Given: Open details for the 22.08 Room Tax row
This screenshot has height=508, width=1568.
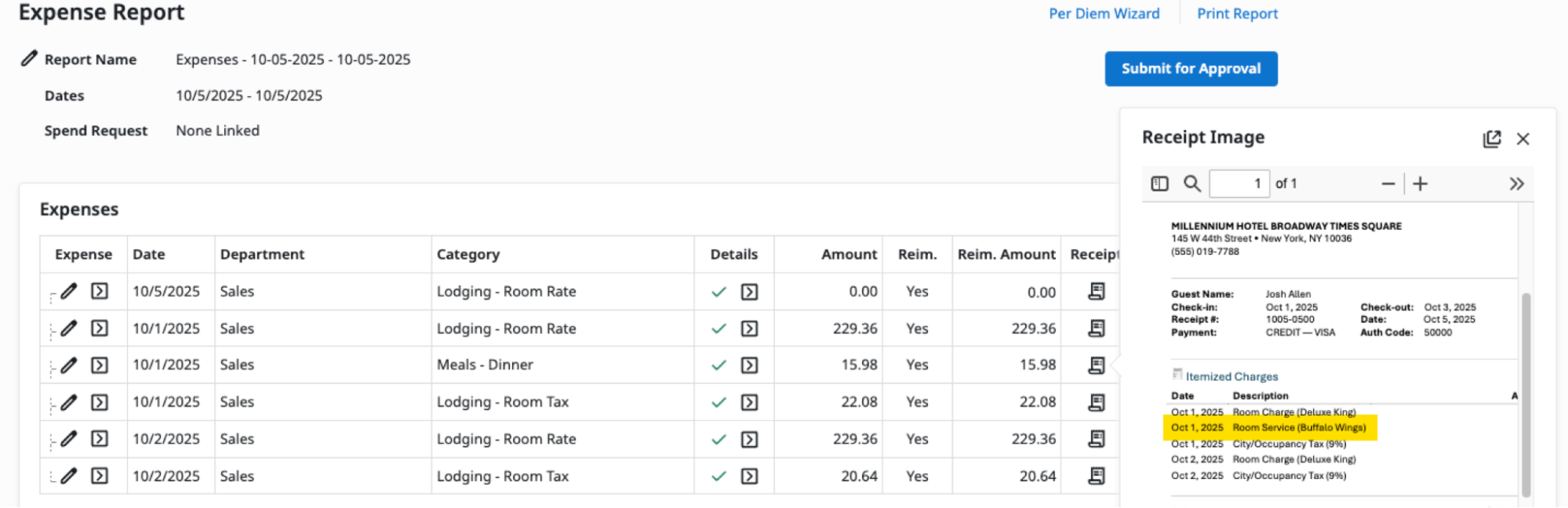Looking at the screenshot, I should pos(749,402).
